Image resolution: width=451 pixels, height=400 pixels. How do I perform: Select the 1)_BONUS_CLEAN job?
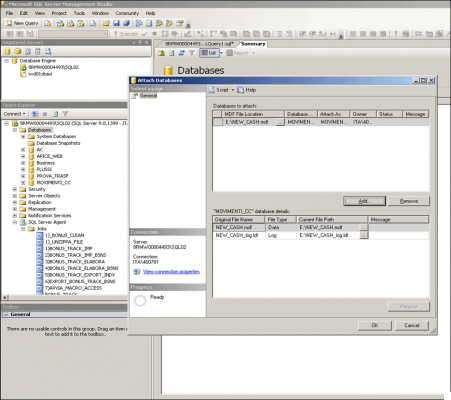tap(64, 235)
